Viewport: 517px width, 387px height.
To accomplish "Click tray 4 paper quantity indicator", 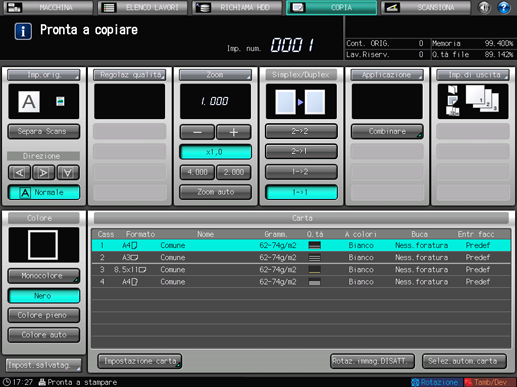I will click(314, 282).
